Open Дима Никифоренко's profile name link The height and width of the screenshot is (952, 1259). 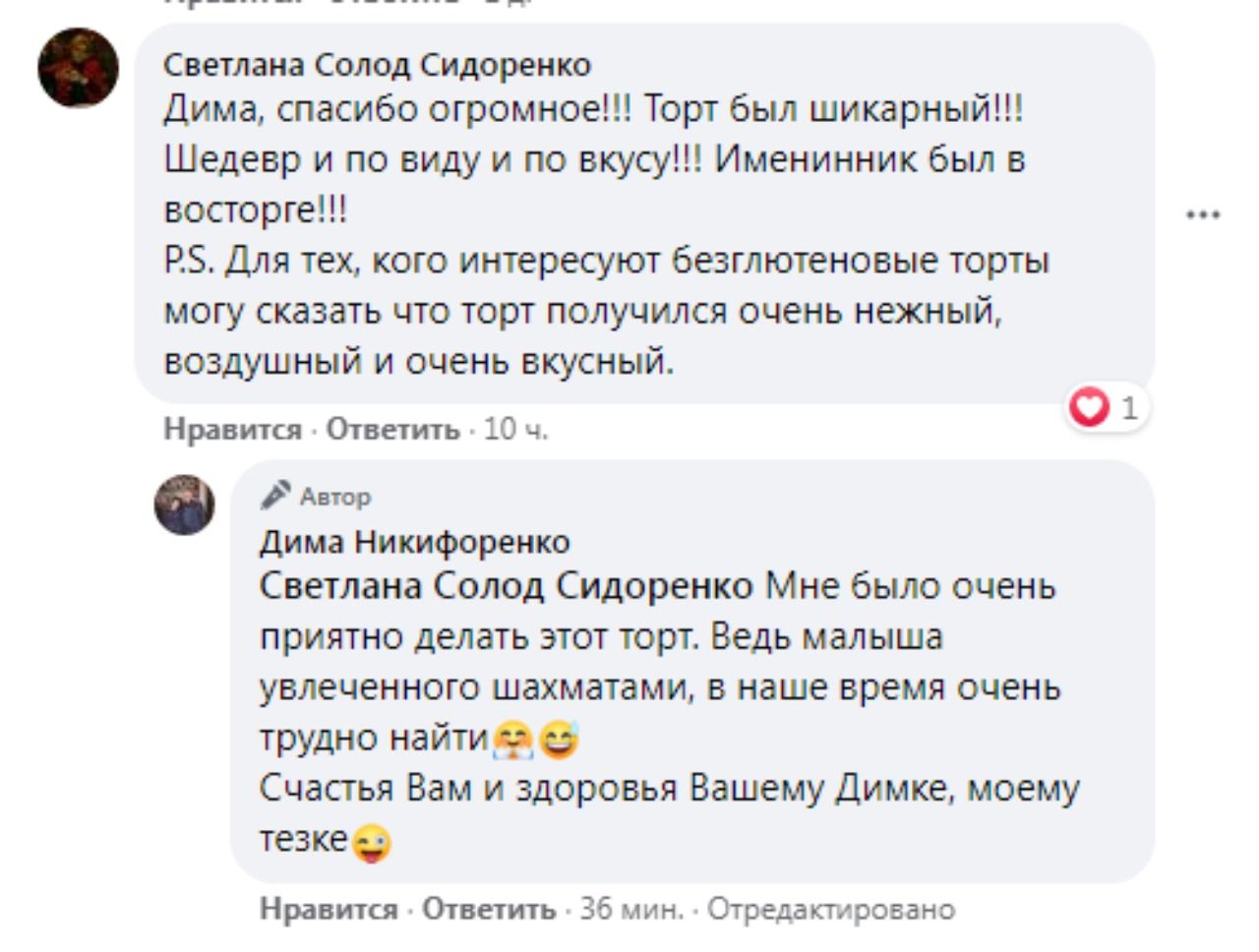[x=414, y=542]
